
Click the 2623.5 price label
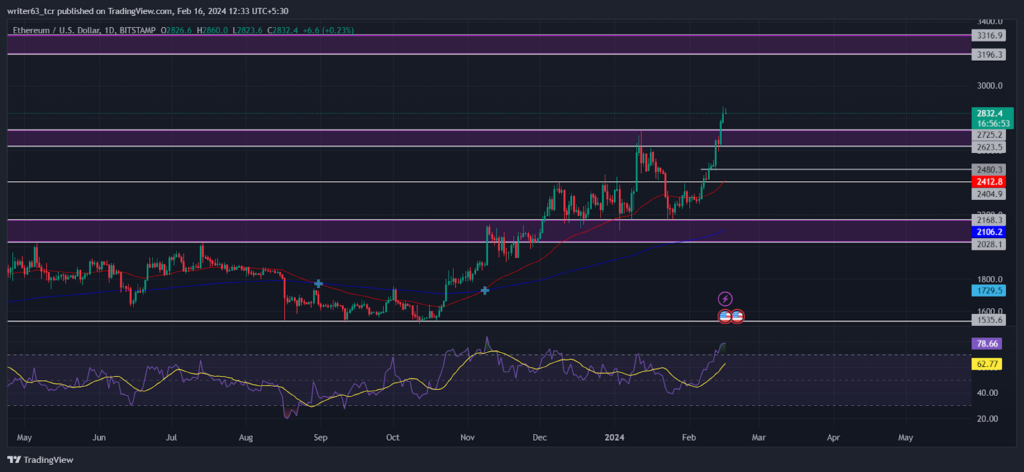[987, 148]
